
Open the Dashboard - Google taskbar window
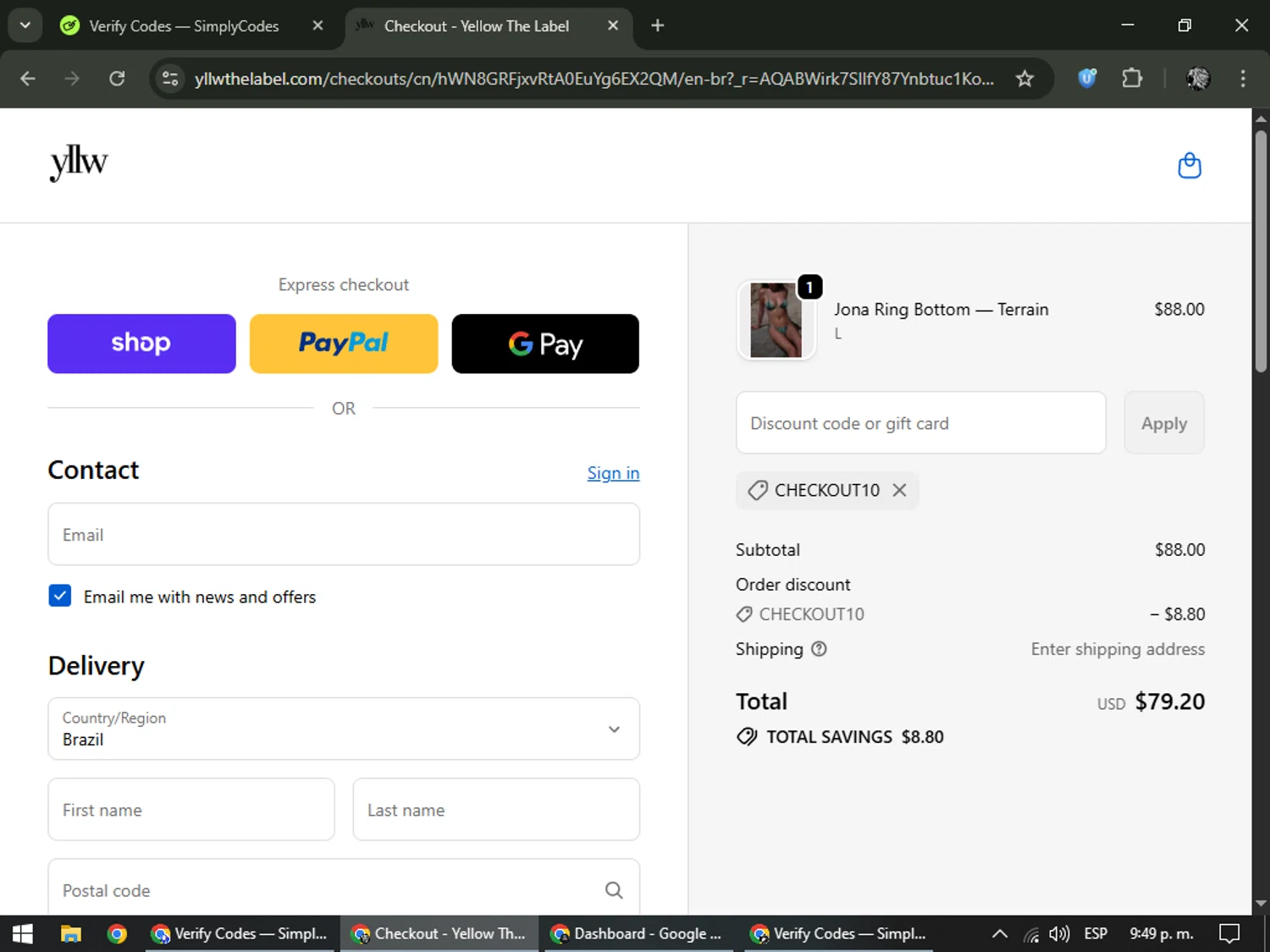pyautogui.click(x=638, y=933)
